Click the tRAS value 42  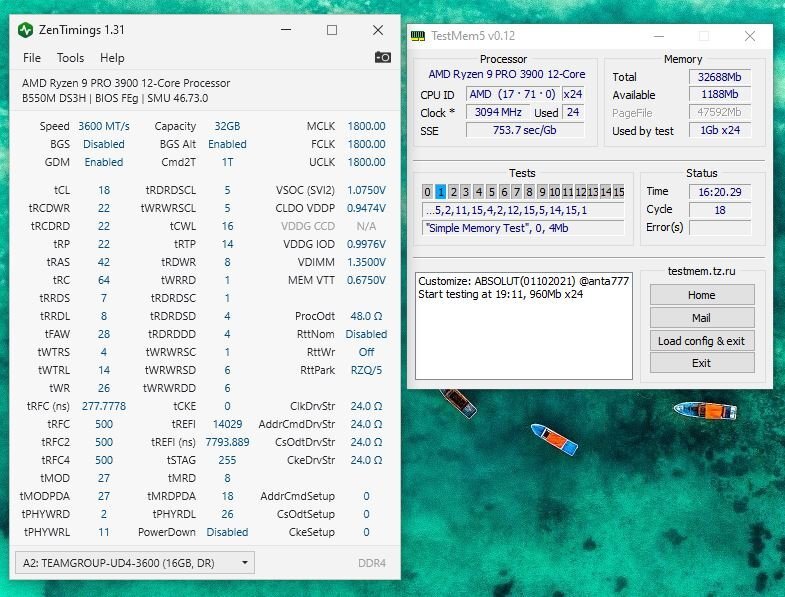(104, 262)
